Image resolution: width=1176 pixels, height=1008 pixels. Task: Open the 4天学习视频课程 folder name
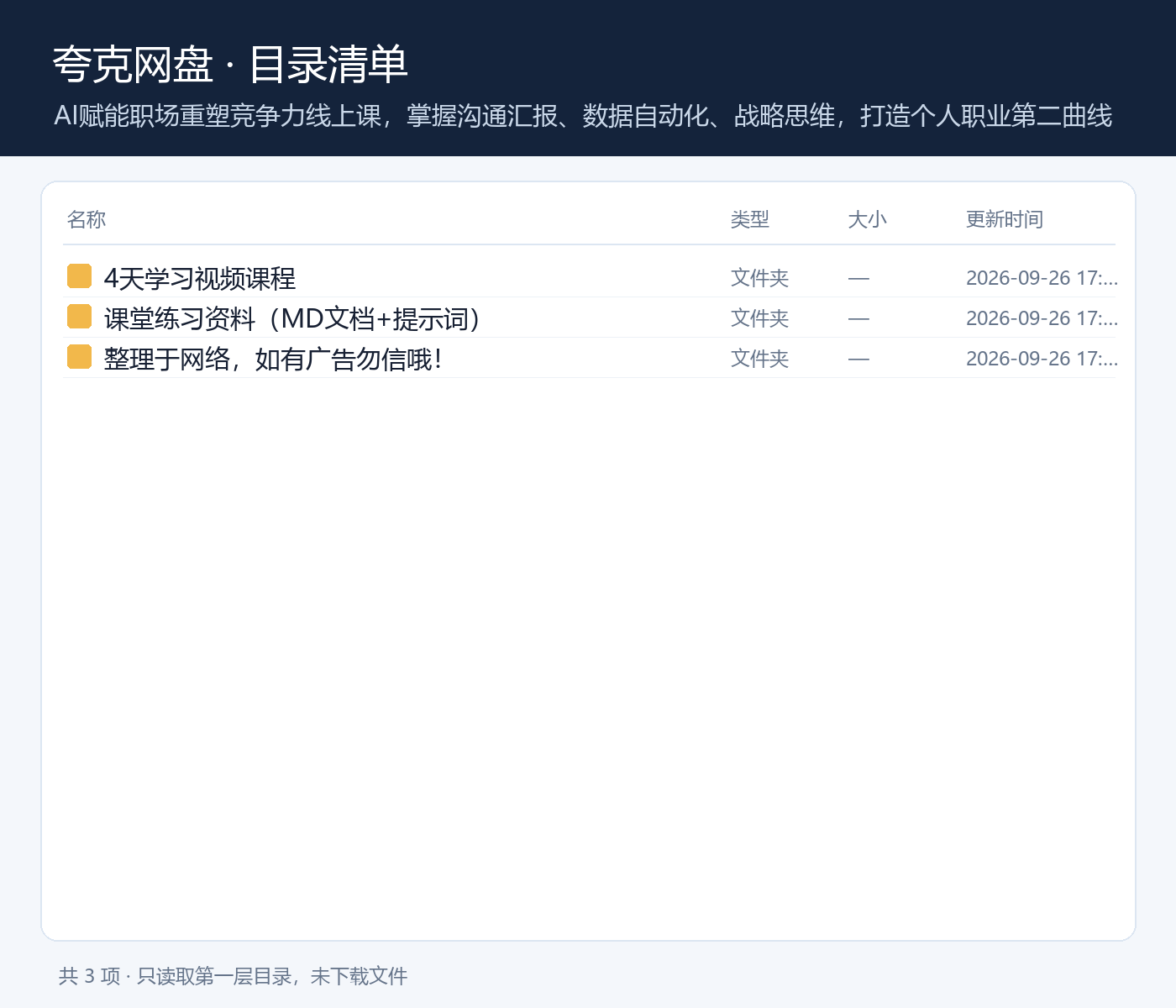[200, 278]
